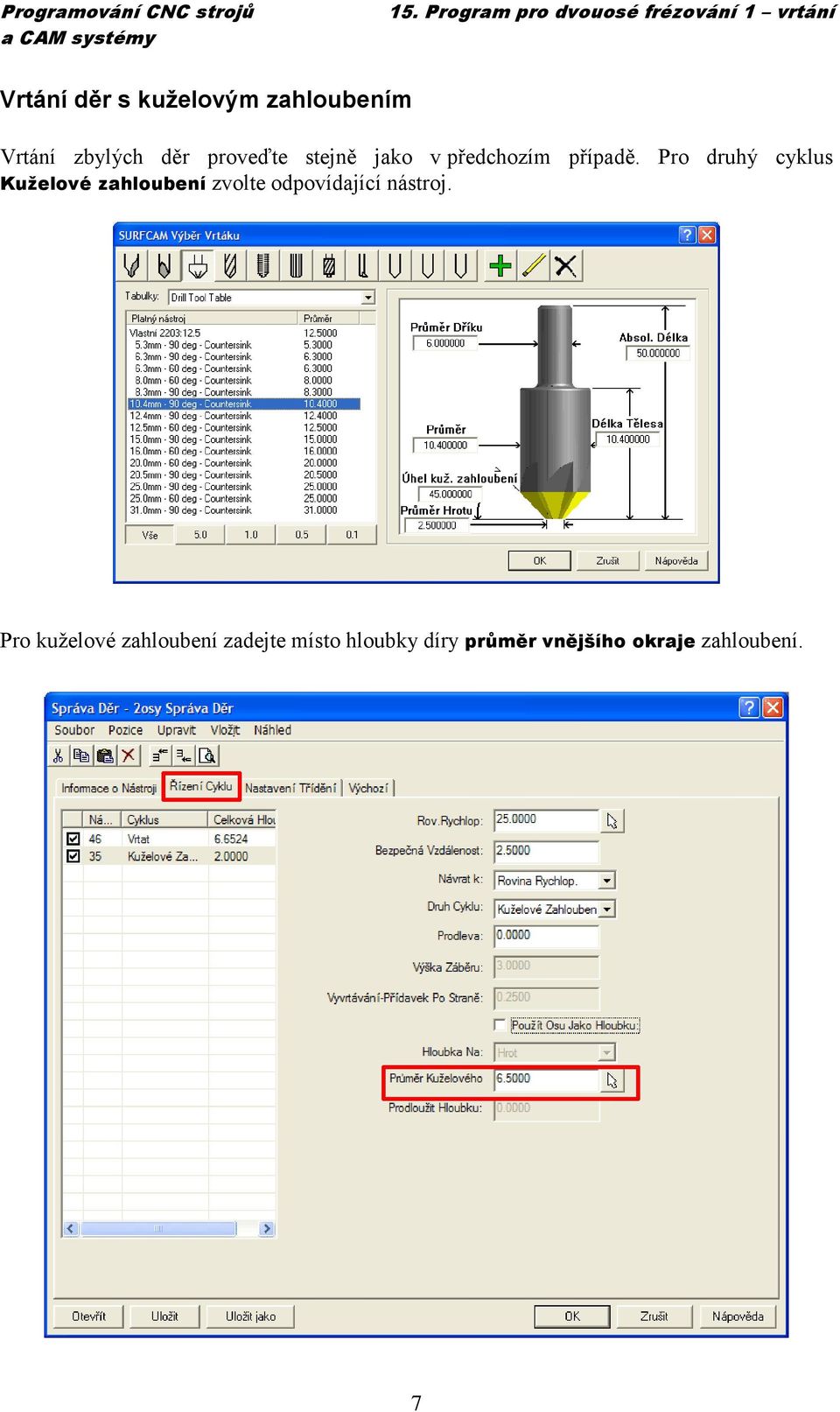The image size is (840, 1412).
Task: Click the Prodleva 0.0000 input field
Action: (546, 936)
